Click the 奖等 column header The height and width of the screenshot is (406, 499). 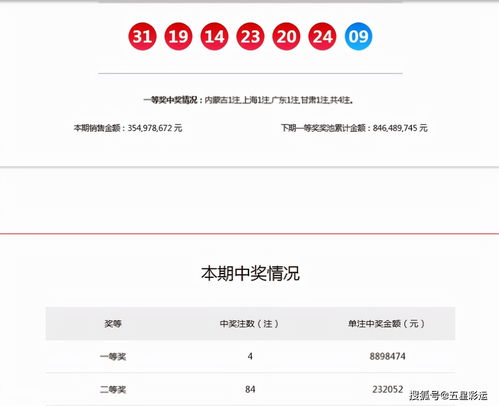pyautogui.click(x=113, y=324)
